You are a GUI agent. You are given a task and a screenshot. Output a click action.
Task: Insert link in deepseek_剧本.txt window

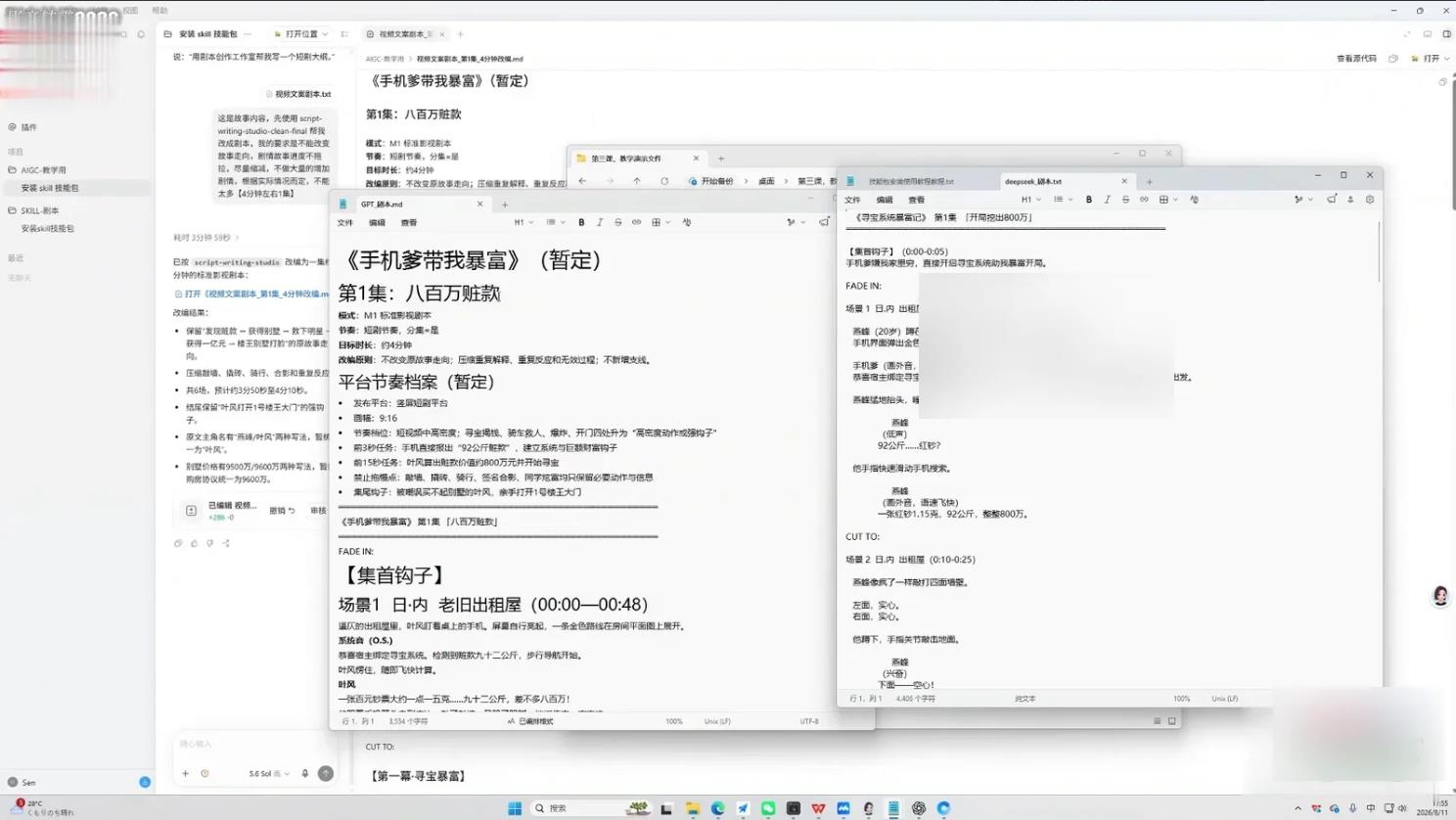pyautogui.click(x=1144, y=200)
